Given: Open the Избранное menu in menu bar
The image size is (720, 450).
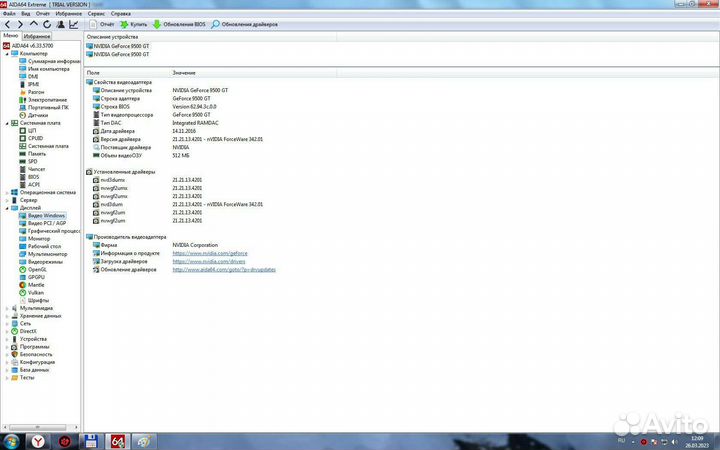Looking at the screenshot, I should pyautogui.click(x=68, y=14).
